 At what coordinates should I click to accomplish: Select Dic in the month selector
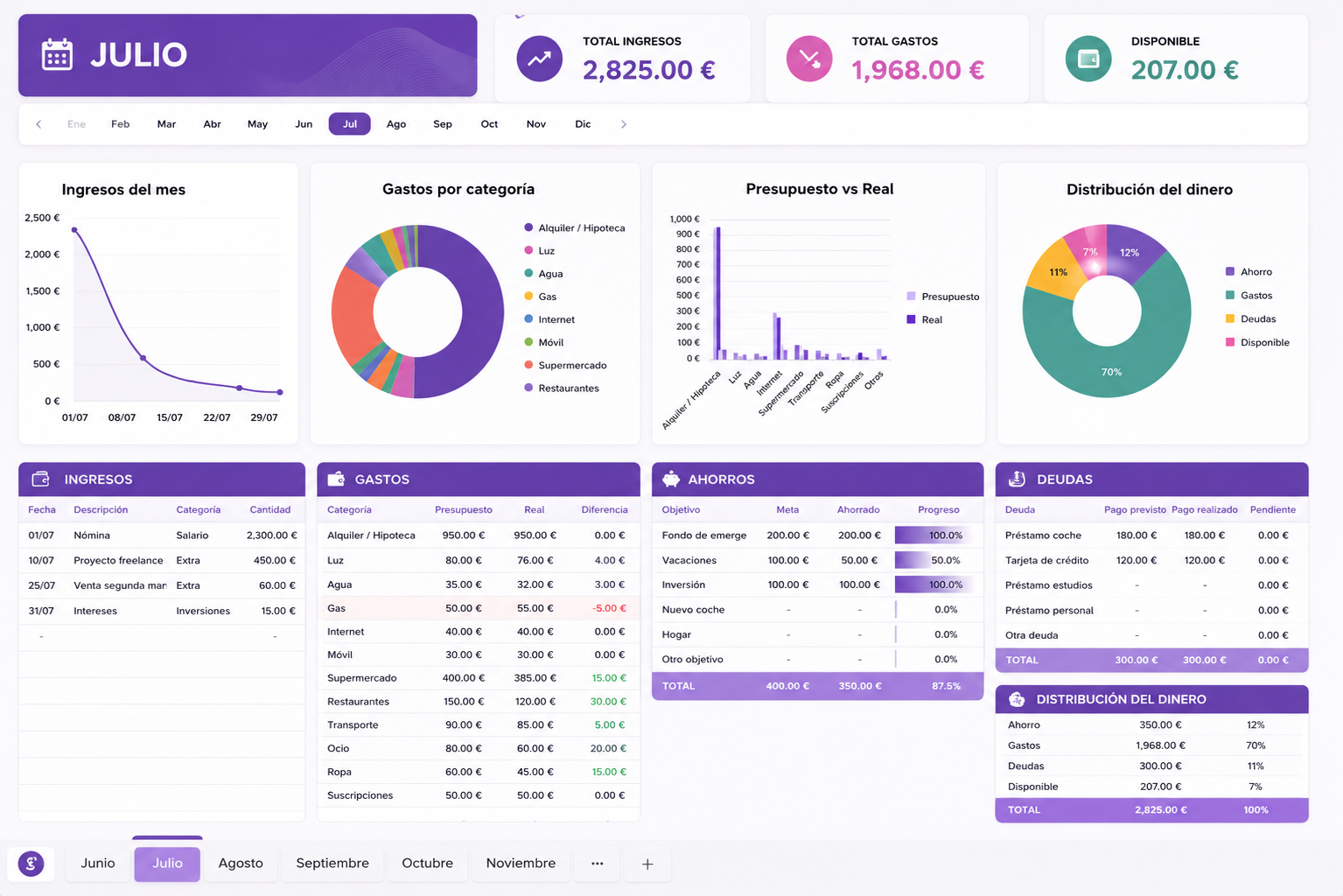(583, 124)
